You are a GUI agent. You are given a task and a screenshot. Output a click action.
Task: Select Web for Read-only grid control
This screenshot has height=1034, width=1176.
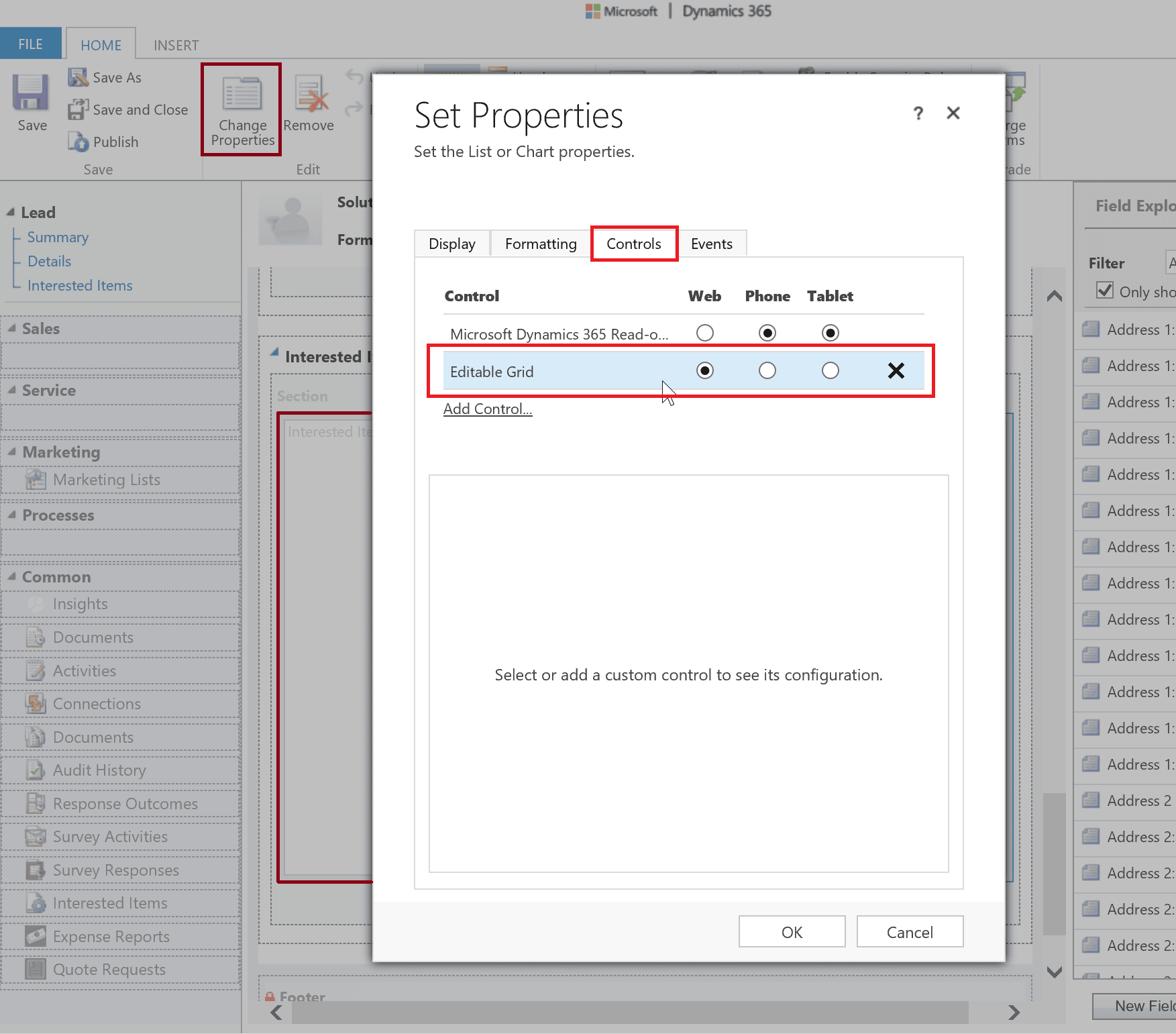[x=704, y=333]
